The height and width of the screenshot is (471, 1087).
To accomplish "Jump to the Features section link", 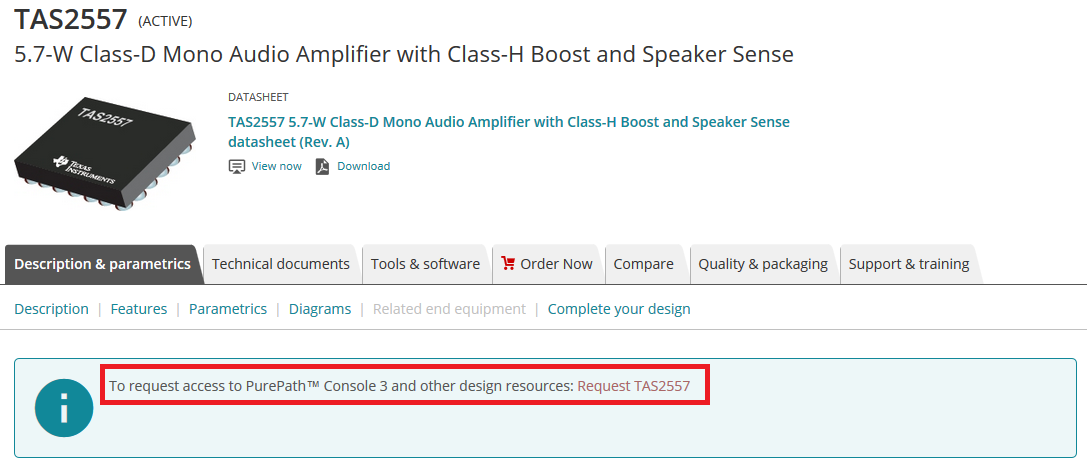I will click(139, 309).
